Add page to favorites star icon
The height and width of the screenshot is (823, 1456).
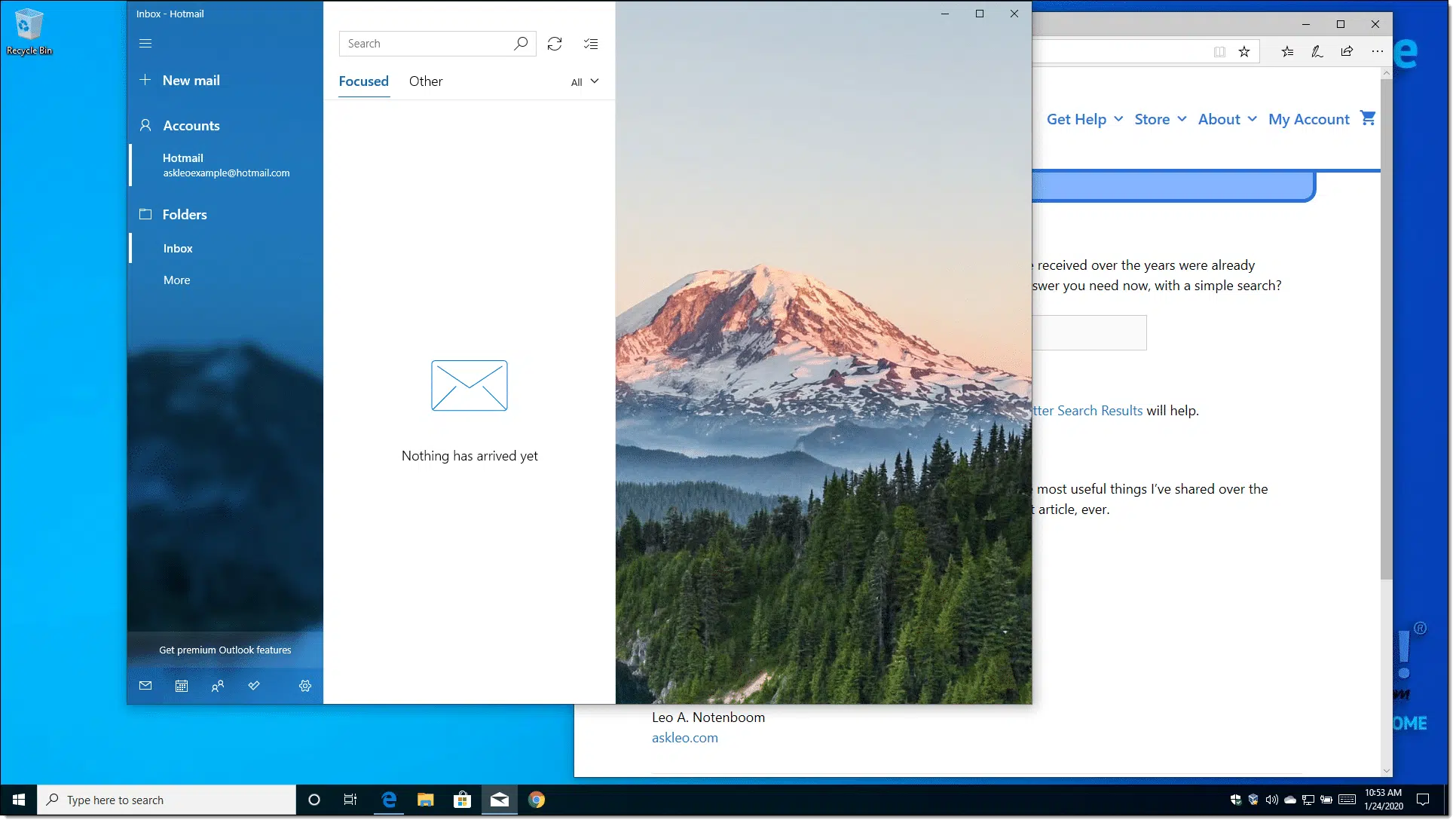click(x=1244, y=51)
